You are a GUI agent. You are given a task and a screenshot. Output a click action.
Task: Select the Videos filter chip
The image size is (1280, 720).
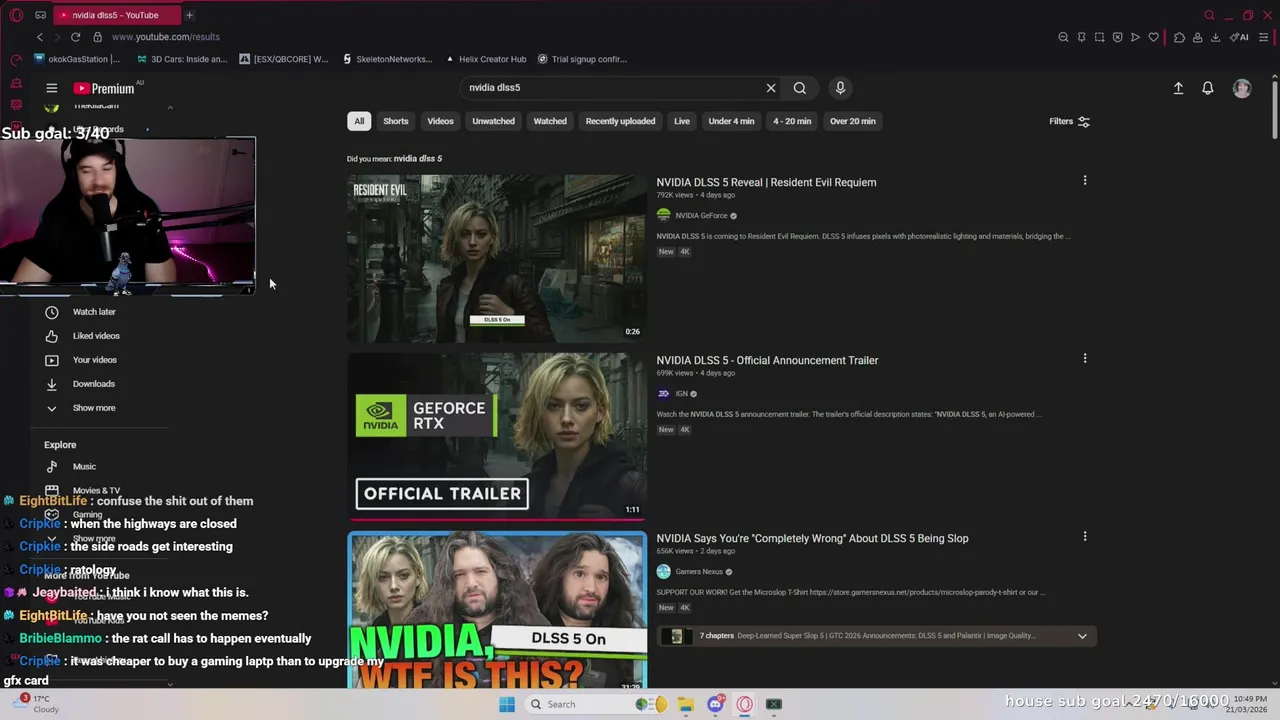click(440, 121)
